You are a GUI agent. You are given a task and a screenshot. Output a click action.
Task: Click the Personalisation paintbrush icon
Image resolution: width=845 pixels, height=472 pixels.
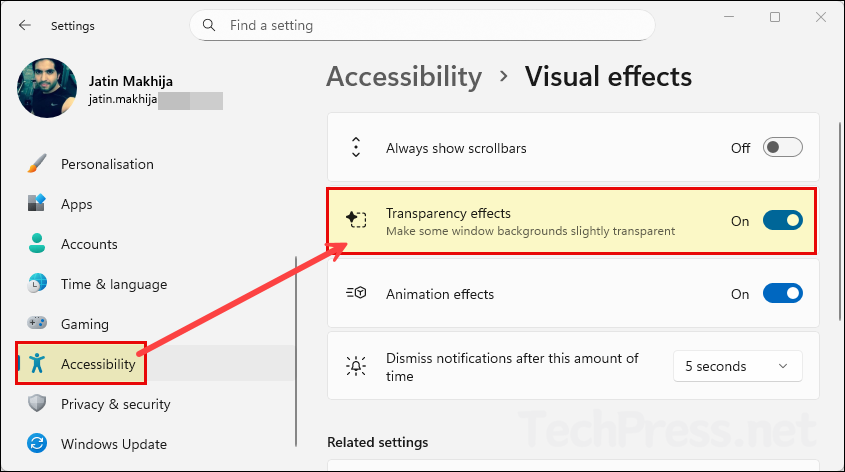(37, 164)
